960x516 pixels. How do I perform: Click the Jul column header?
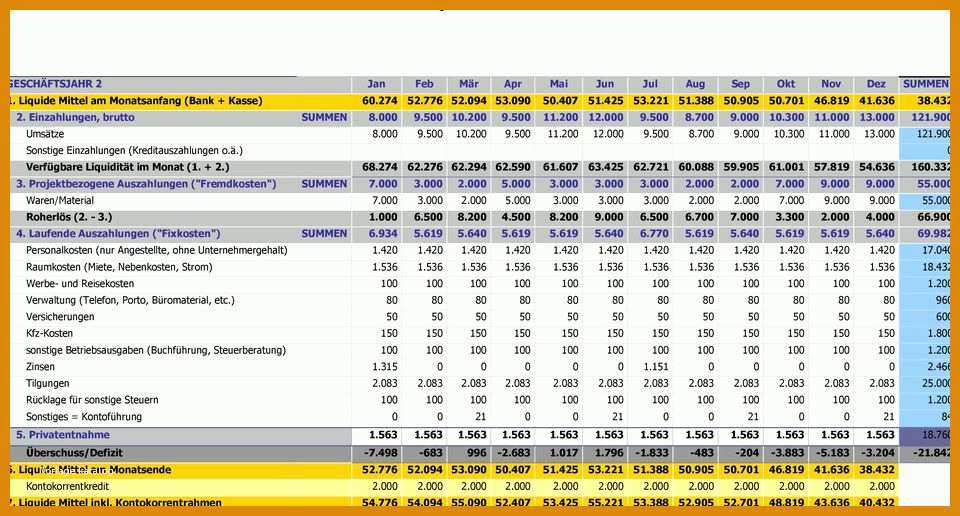(x=650, y=84)
